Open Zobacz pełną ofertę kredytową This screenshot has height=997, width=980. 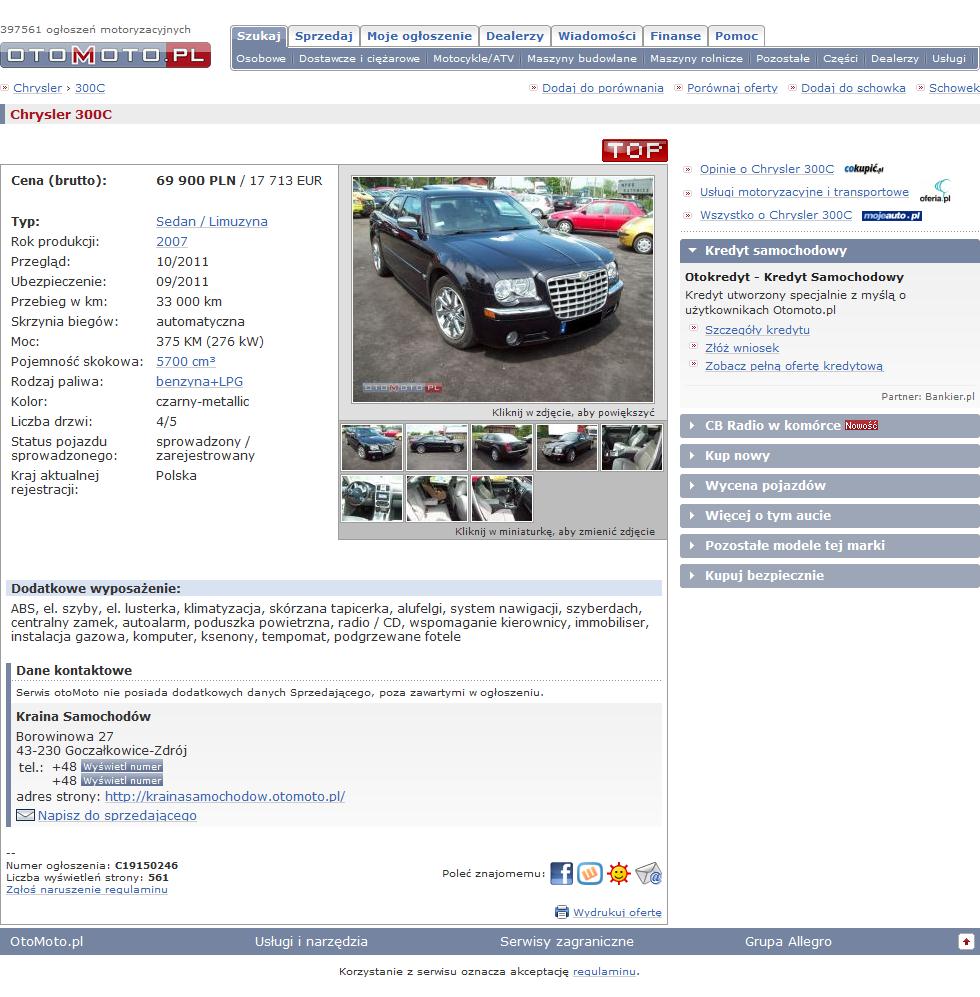(x=794, y=366)
